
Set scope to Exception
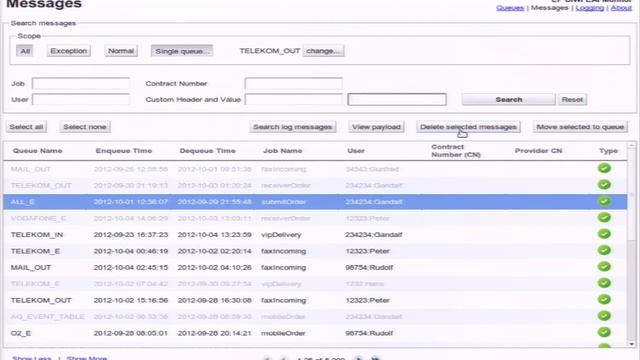point(69,51)
